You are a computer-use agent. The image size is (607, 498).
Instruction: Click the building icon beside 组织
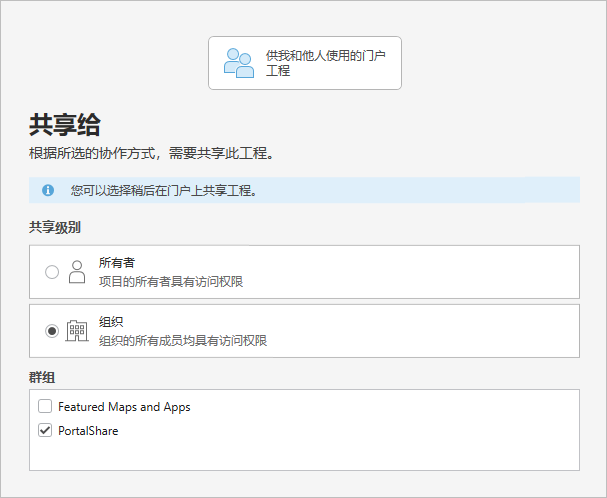tap(77, 331)
